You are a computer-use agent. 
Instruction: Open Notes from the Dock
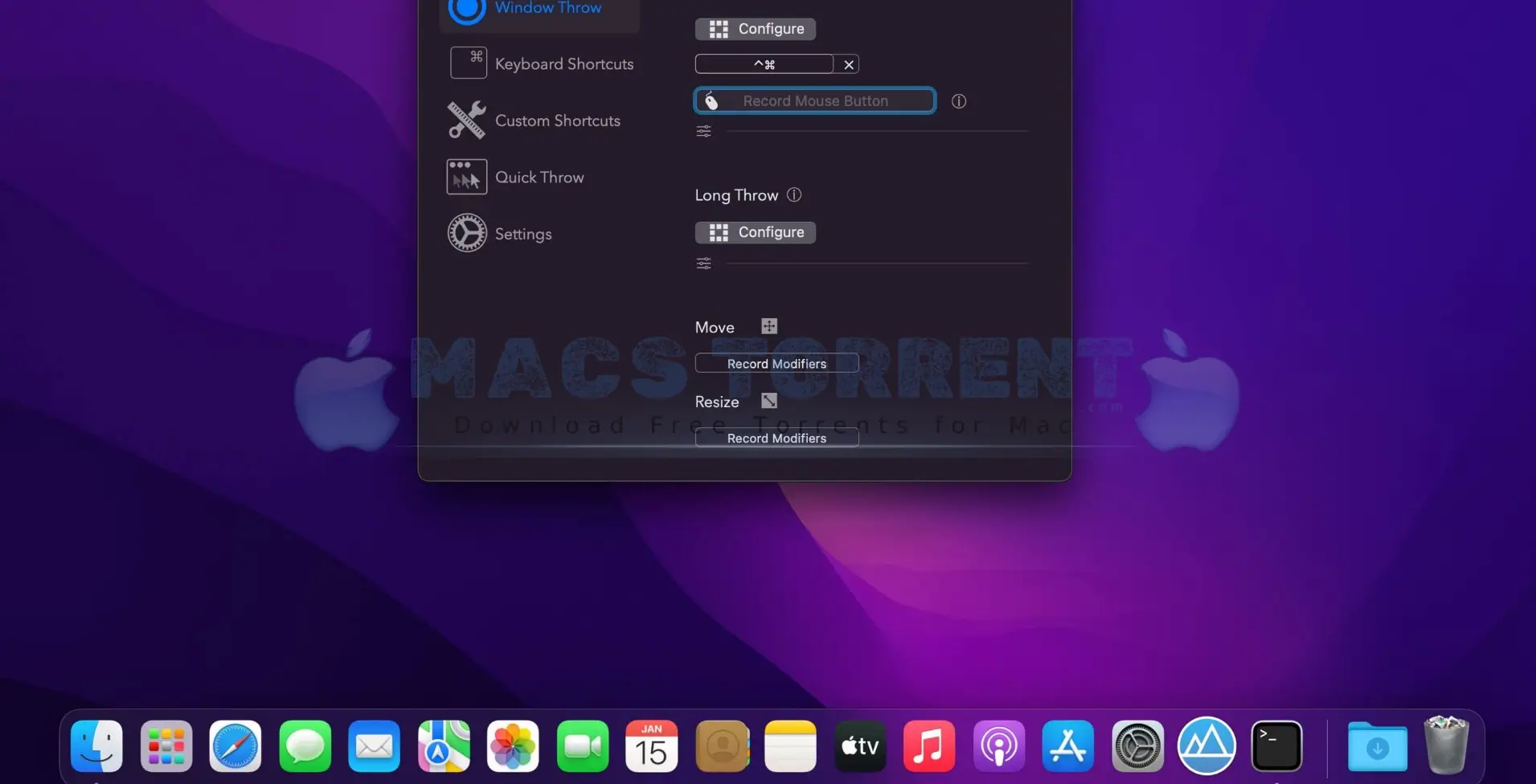pyautogui.click(x=791, y=746)
